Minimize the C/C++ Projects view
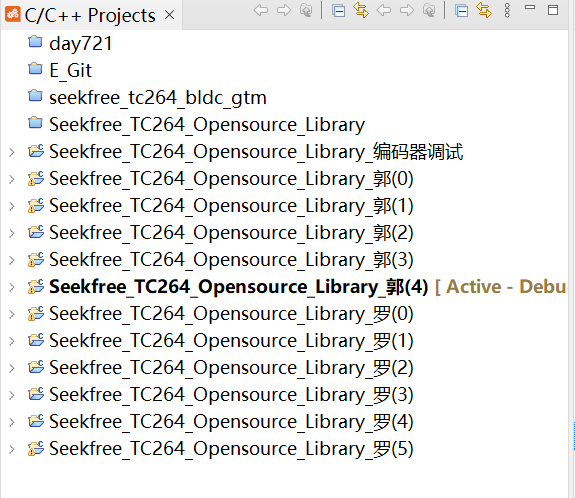The image size is (575, 498). pyautogui.click(x=530, y=7)
